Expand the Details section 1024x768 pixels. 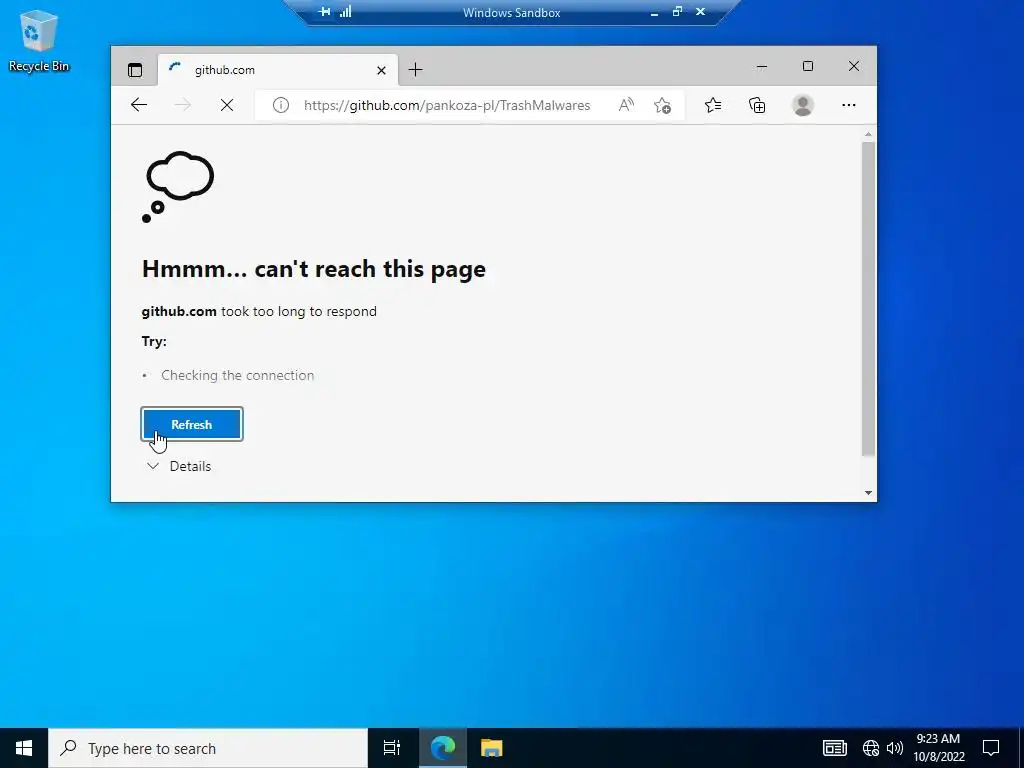tap(179, 466)
